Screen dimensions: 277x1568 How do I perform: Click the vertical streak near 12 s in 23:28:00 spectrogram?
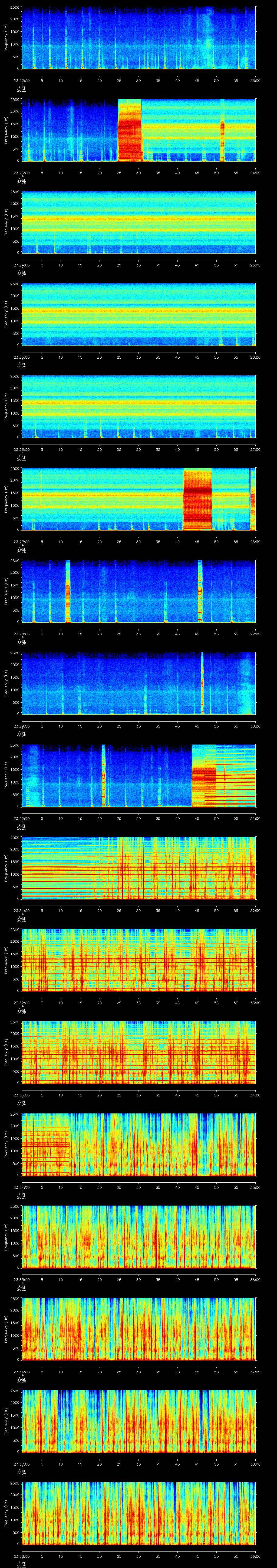pos(68,592)
